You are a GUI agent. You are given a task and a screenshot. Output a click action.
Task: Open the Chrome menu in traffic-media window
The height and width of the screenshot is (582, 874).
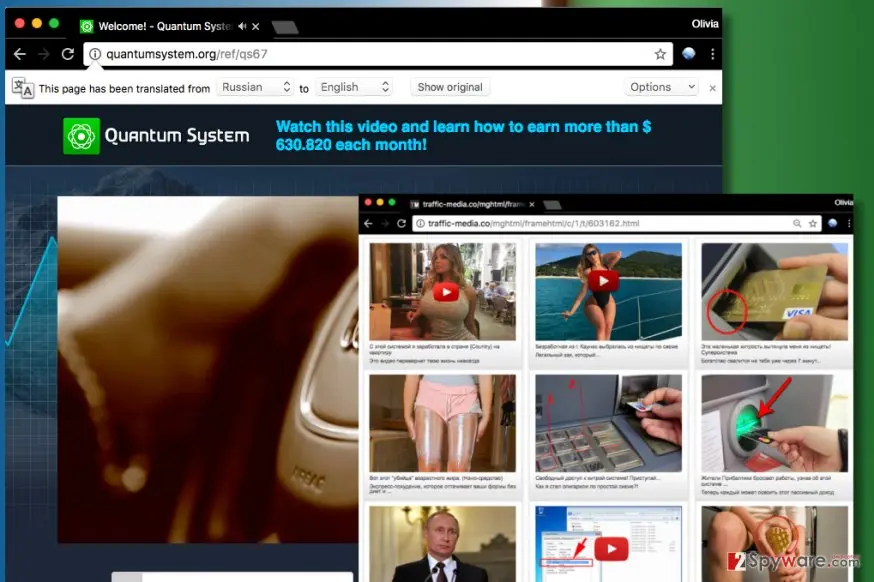pyautogui.click(x=849, y=224)
